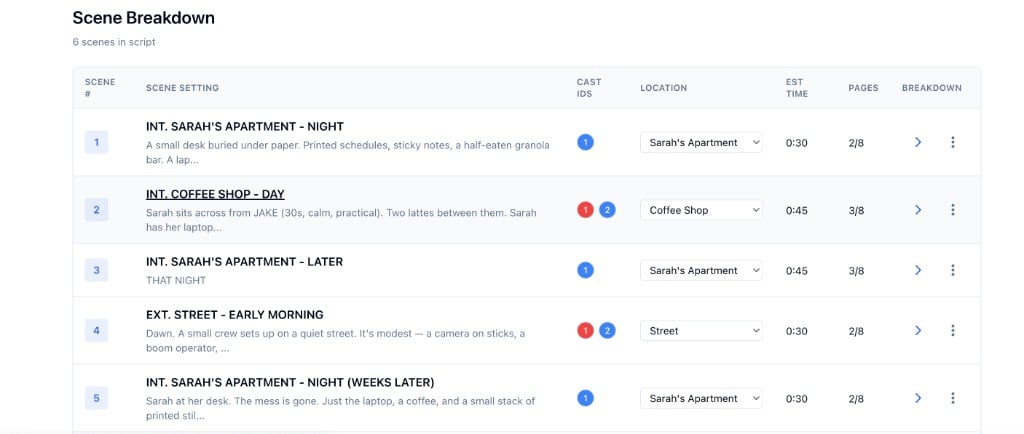Click EXT. STREET - EARLY MORNING heading
1024x434 pixels.
click(235, 315)
